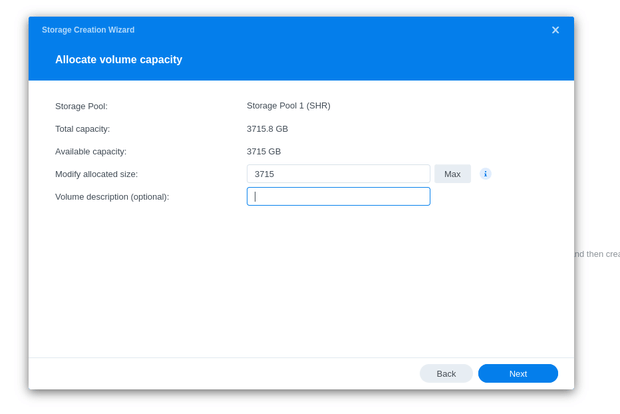This screenshot has width=620, height=414.
Task: Go to the Next wizard step
Action: (518, 374)
